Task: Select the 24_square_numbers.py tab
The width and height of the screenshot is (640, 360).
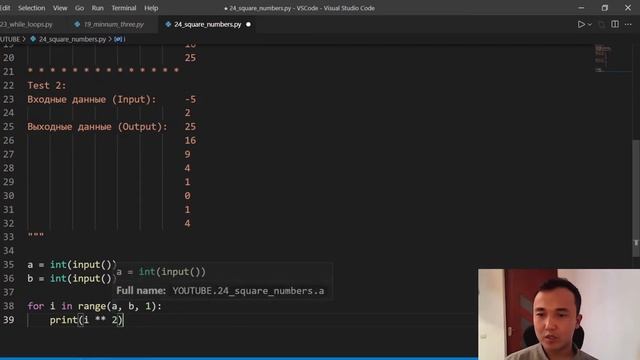Action: pos(207,24)
